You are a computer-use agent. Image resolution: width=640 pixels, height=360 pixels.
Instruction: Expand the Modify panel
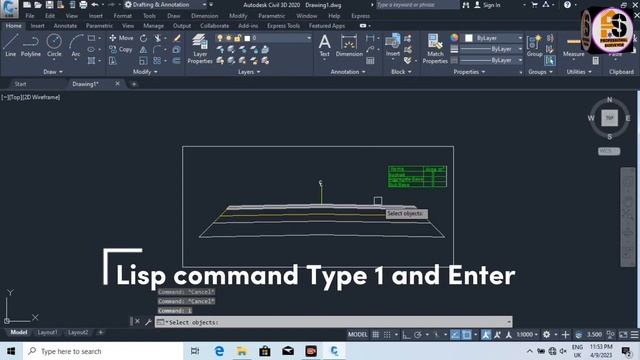coord(145,72)
